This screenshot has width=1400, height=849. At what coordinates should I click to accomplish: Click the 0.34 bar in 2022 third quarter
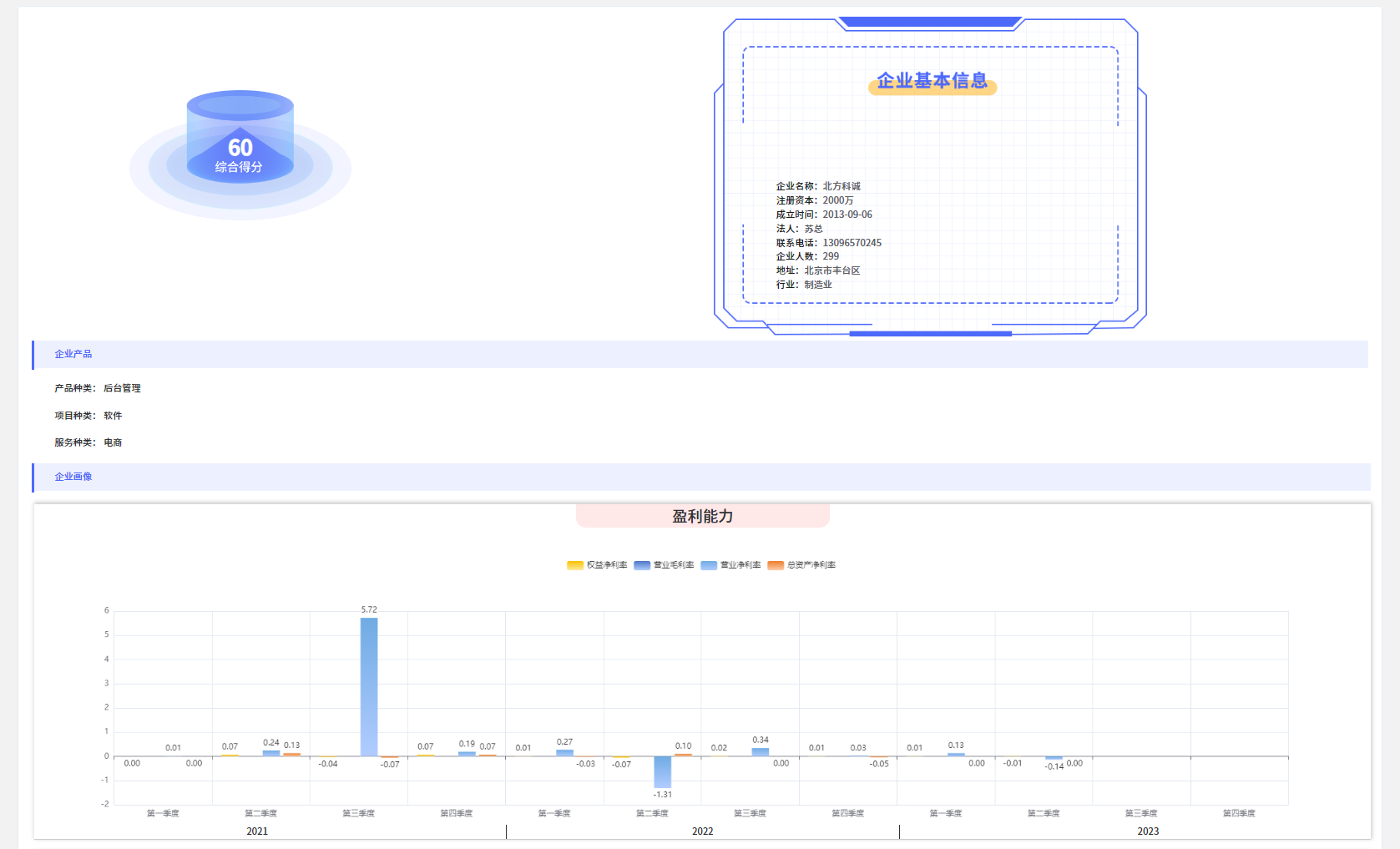(761, 752)
